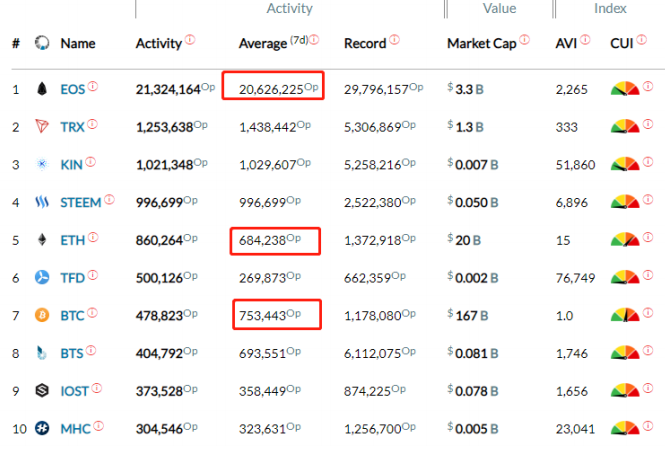Open the TRX coin link
This screenshot has height=454, width=665.
(72, 127)
